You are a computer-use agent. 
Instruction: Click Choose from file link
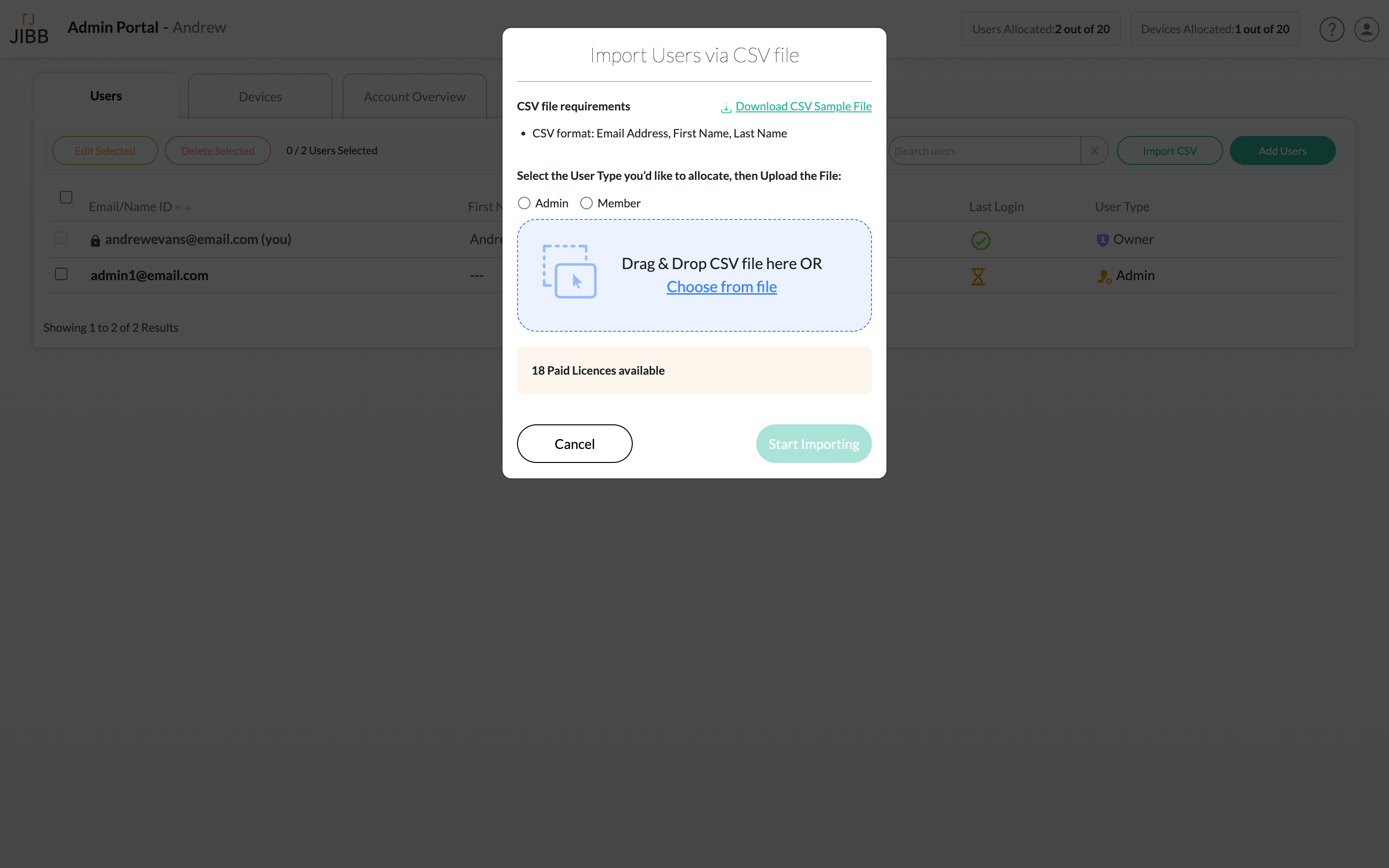click(722, 286)
